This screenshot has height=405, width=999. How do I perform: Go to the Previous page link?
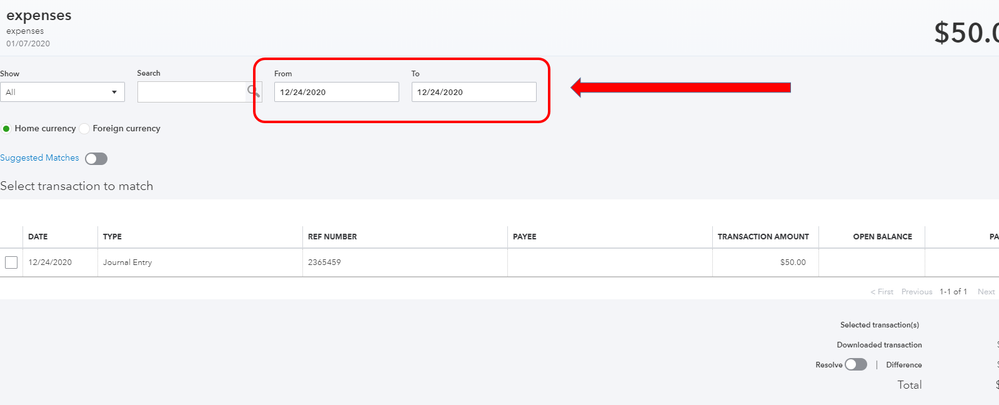click(x=917, y=292)
